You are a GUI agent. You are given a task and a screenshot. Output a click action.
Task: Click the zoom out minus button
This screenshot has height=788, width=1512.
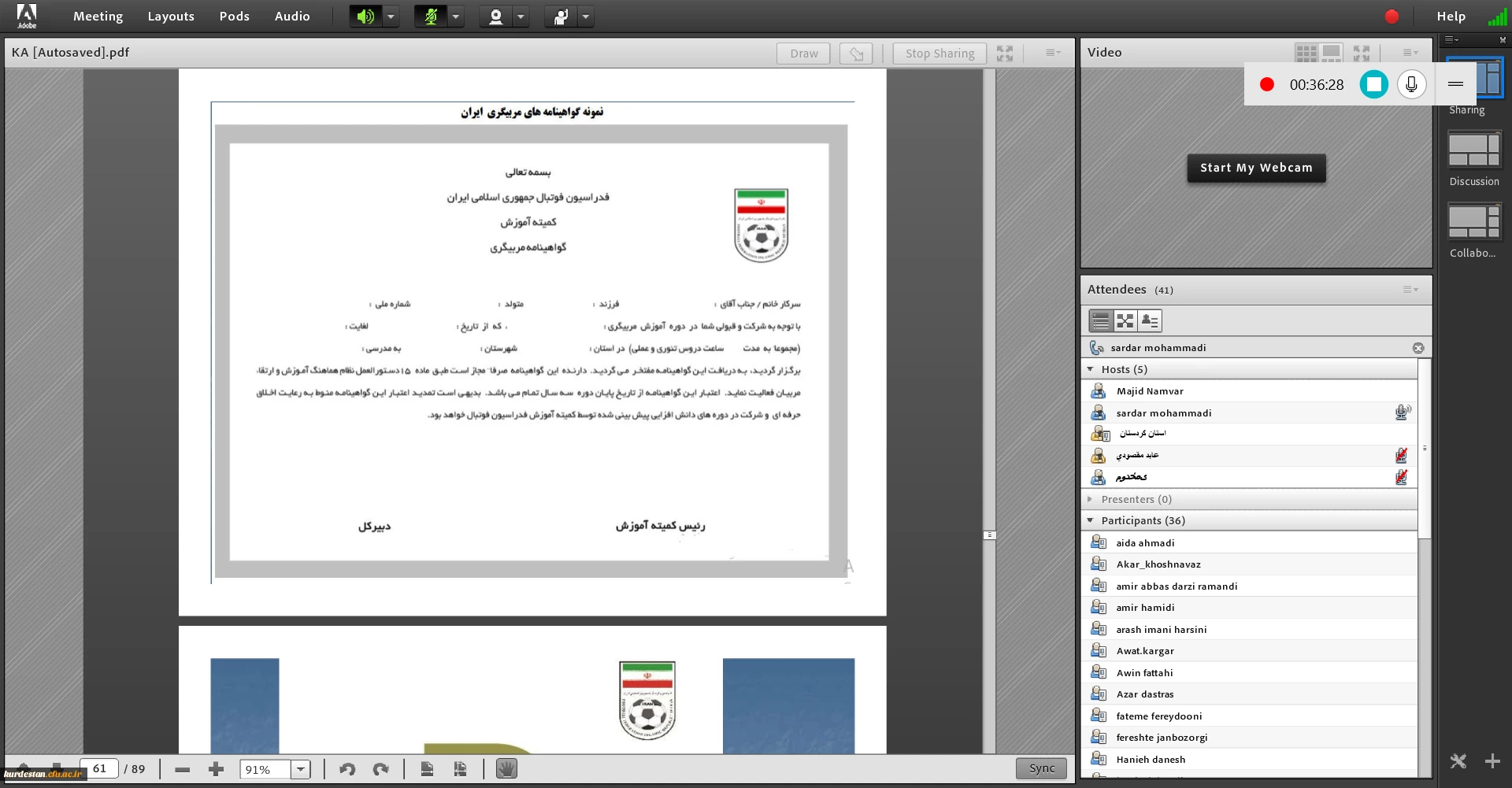point(182,769)
